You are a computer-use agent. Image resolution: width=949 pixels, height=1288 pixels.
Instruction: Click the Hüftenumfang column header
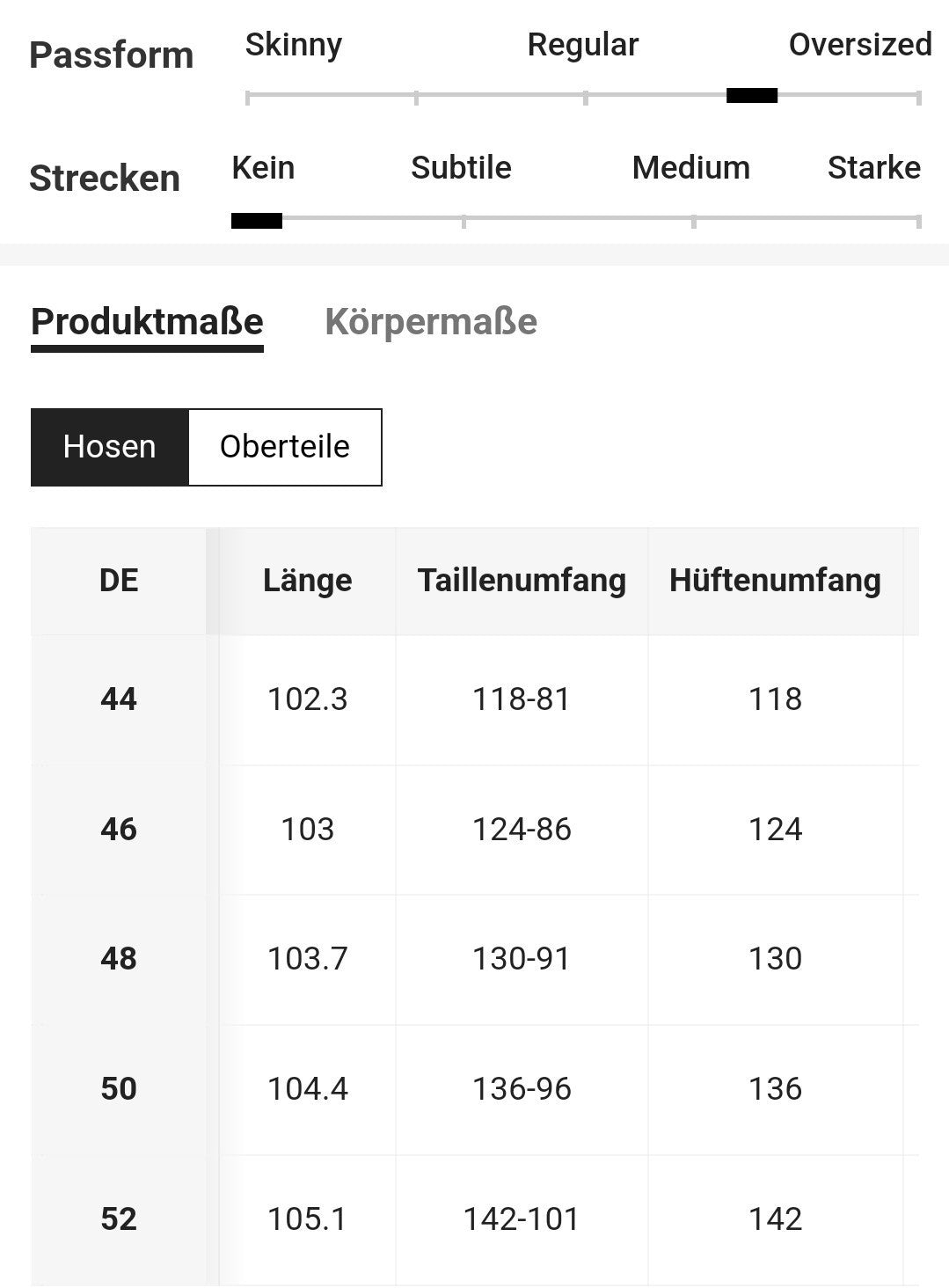(x=775, y=581)
